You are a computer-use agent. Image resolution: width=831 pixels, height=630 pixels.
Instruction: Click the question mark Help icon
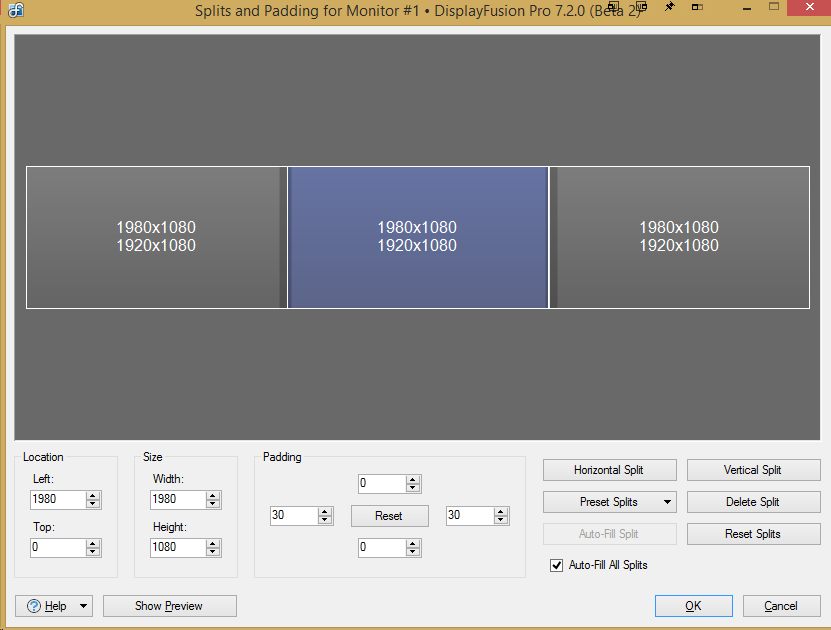pos(34,606)
